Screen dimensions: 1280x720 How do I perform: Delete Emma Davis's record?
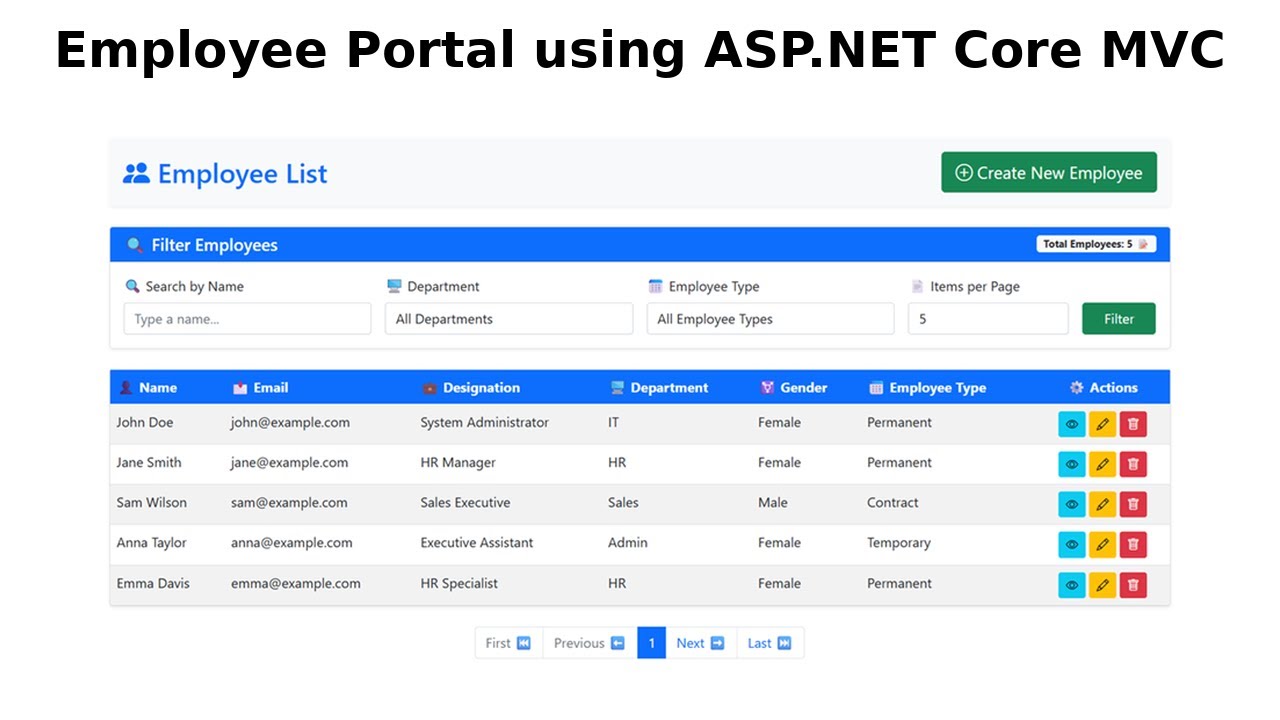click(x=1133, y=585)
